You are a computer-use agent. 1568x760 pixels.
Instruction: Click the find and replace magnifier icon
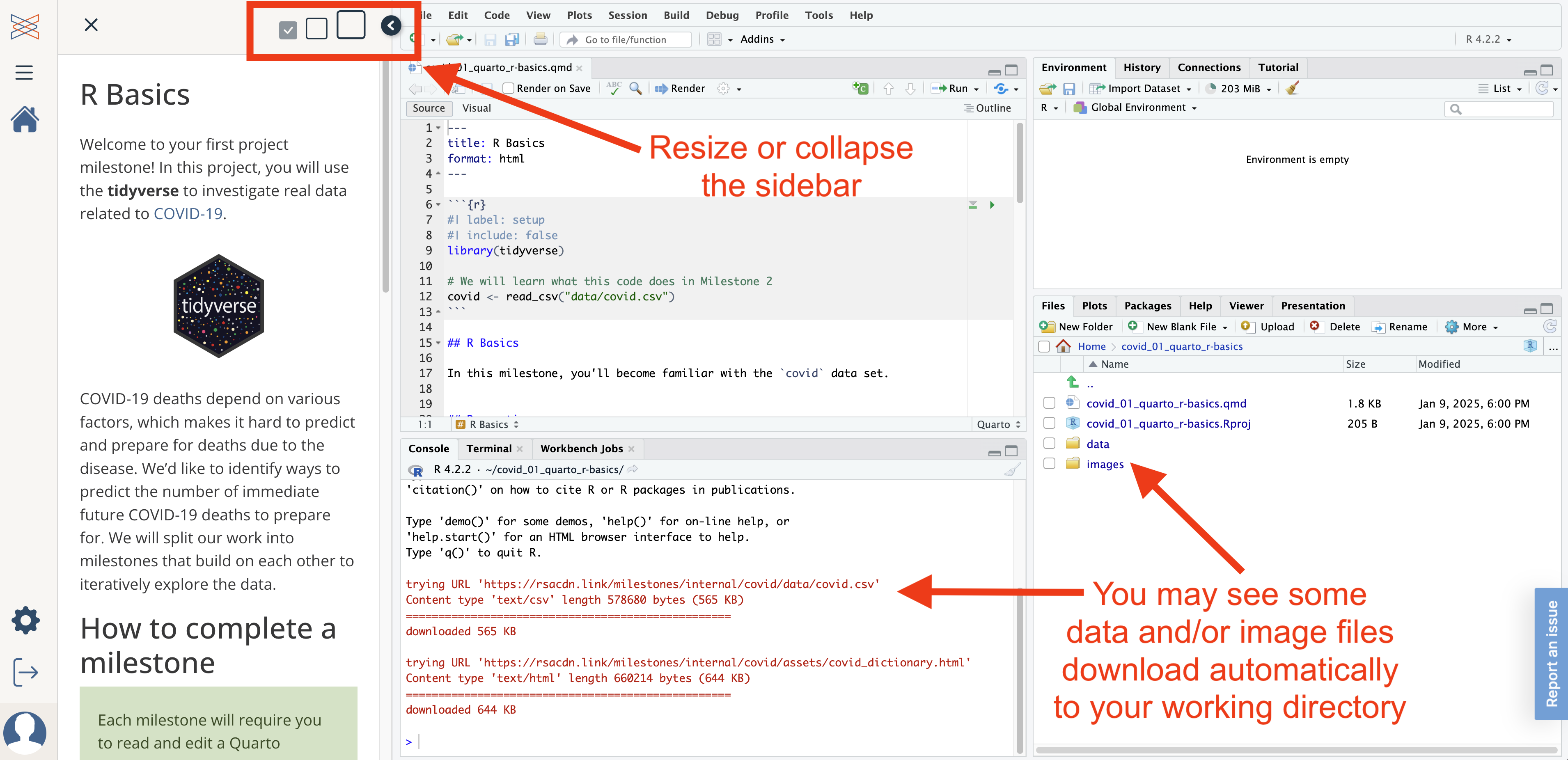pyautogui.click(x=635, y=89)
